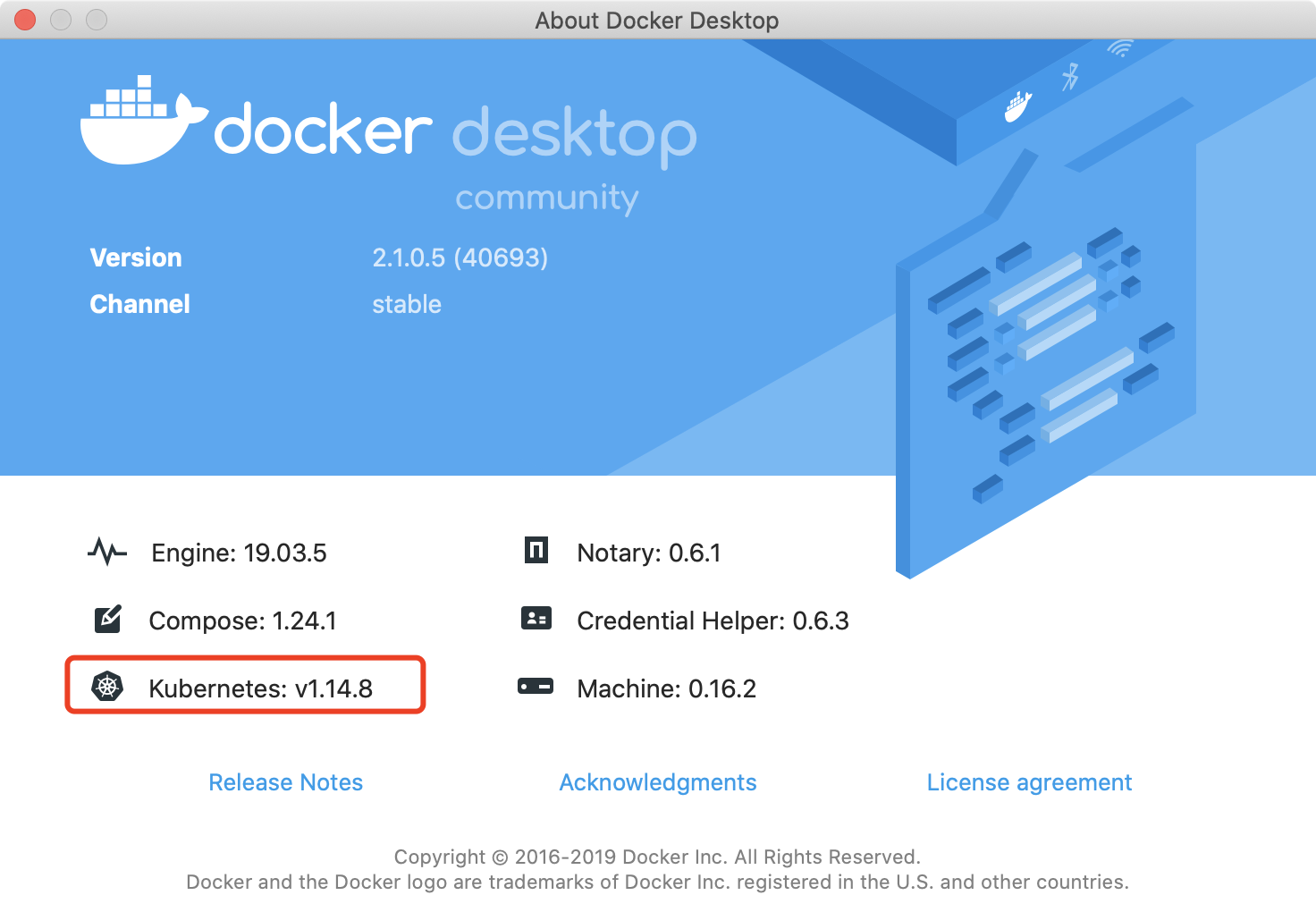The width and height of the screenshot is (1316, 912).
Task: Click the 'Engine: 19.03.5' text
Action: coord(239,553)
